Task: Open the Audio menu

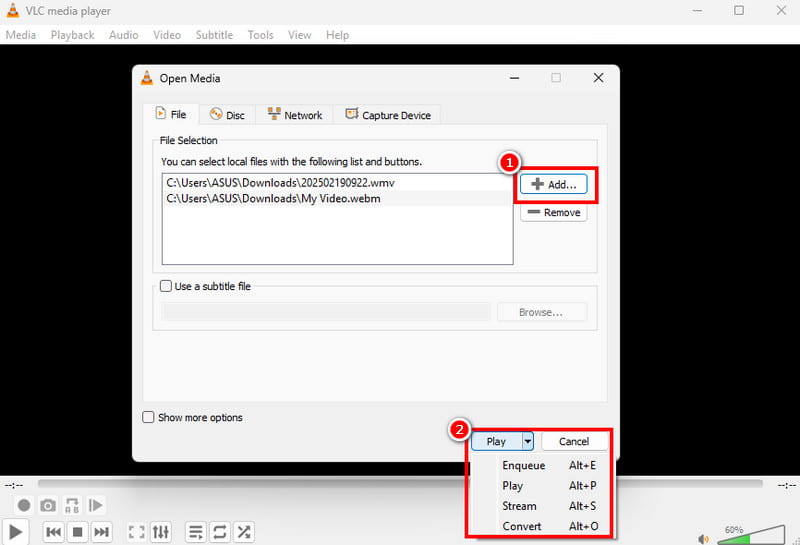Action: (123, 35)
